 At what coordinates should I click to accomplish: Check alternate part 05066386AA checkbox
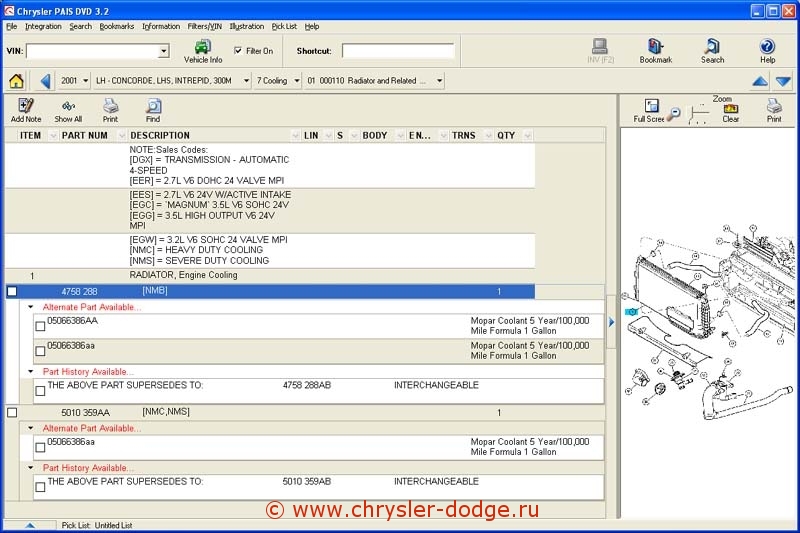pyautogui.click(x=40, y=326)
